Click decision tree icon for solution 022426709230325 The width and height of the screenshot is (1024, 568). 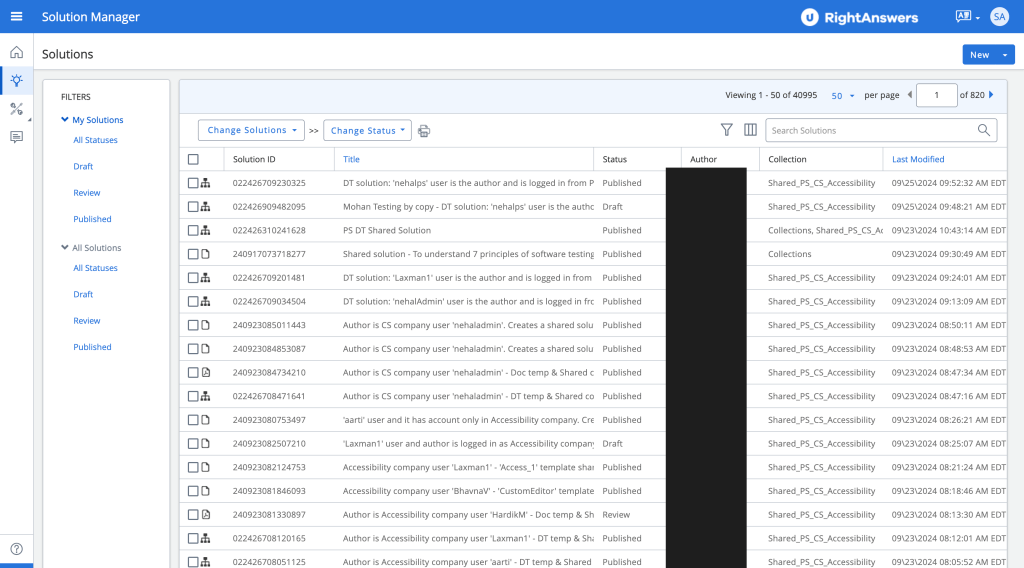point(206,183)
